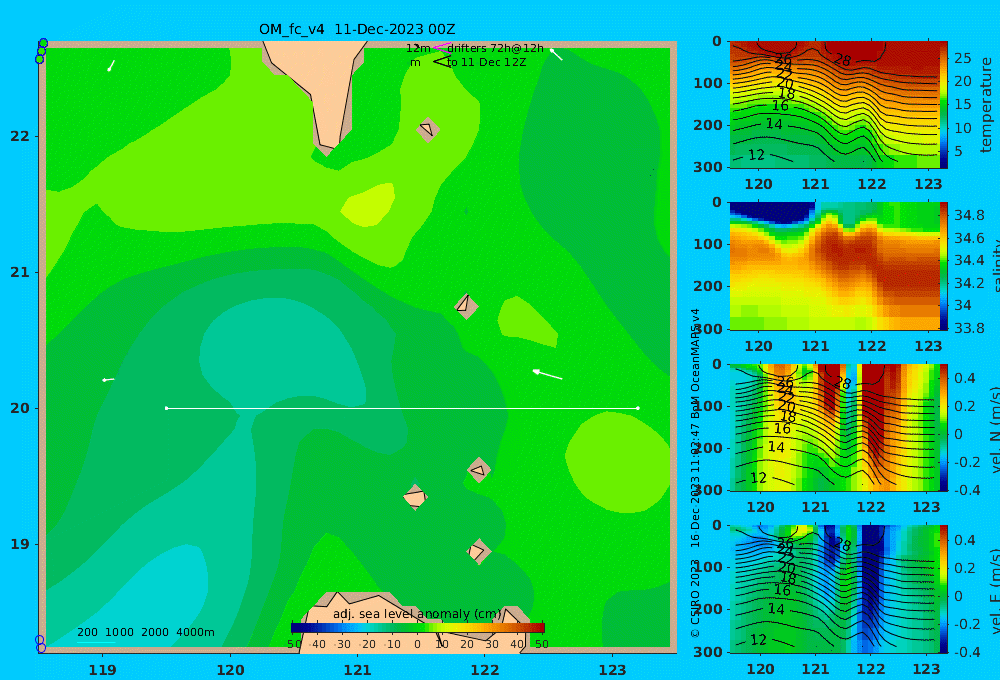Click the small island marker near 19.5N 122E

click(x=478, y=470)
